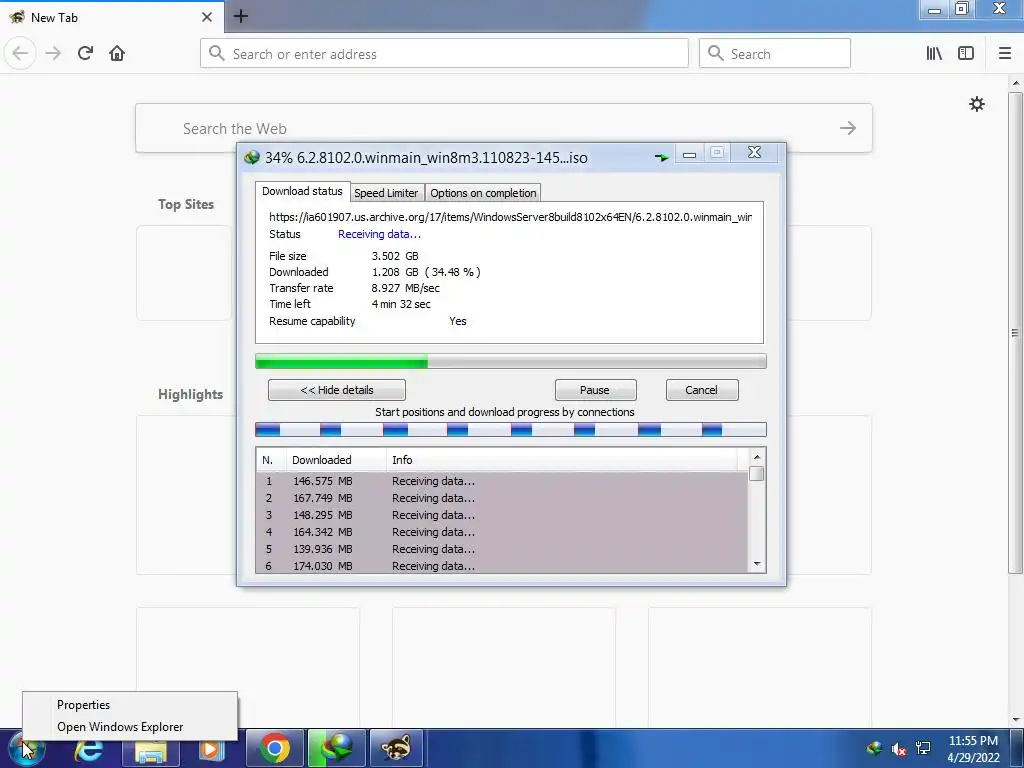Toggle the sidebar icon in browser toolbar

coord(966,54)
